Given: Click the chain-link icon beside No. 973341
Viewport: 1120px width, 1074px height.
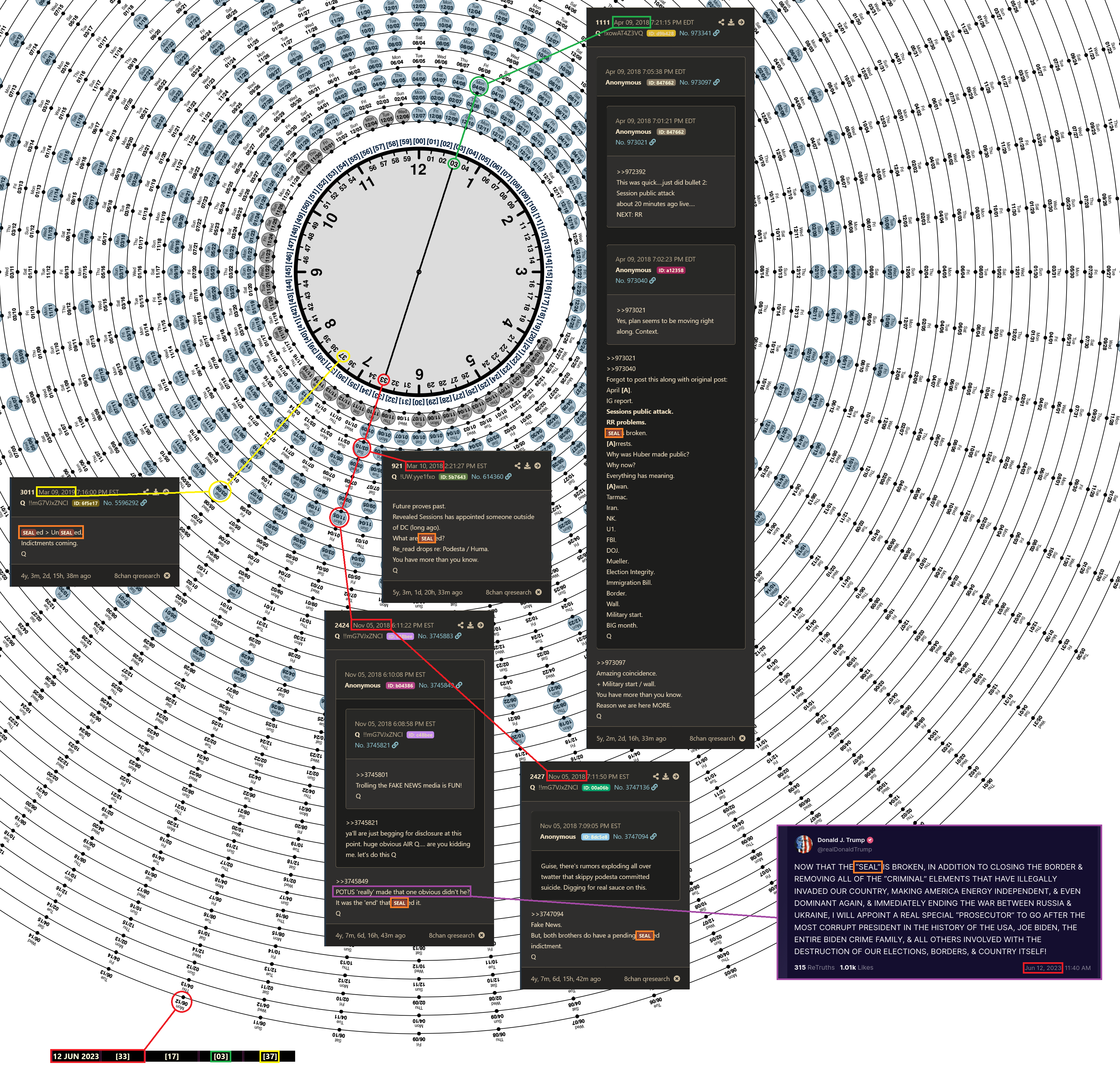Looking at the screenshot, I should point(717,33).
